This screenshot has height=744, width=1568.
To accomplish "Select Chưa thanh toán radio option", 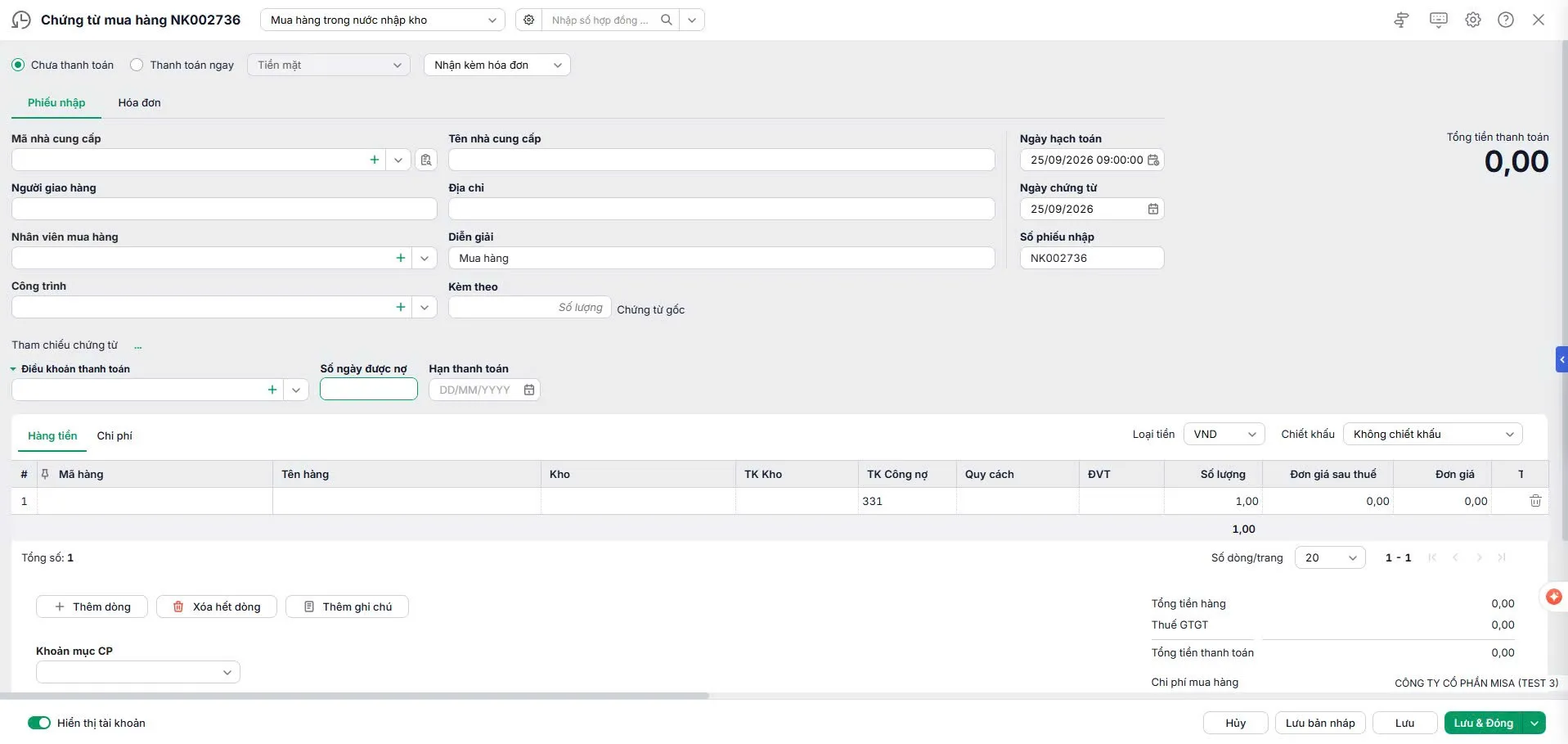I will (18, 65).
